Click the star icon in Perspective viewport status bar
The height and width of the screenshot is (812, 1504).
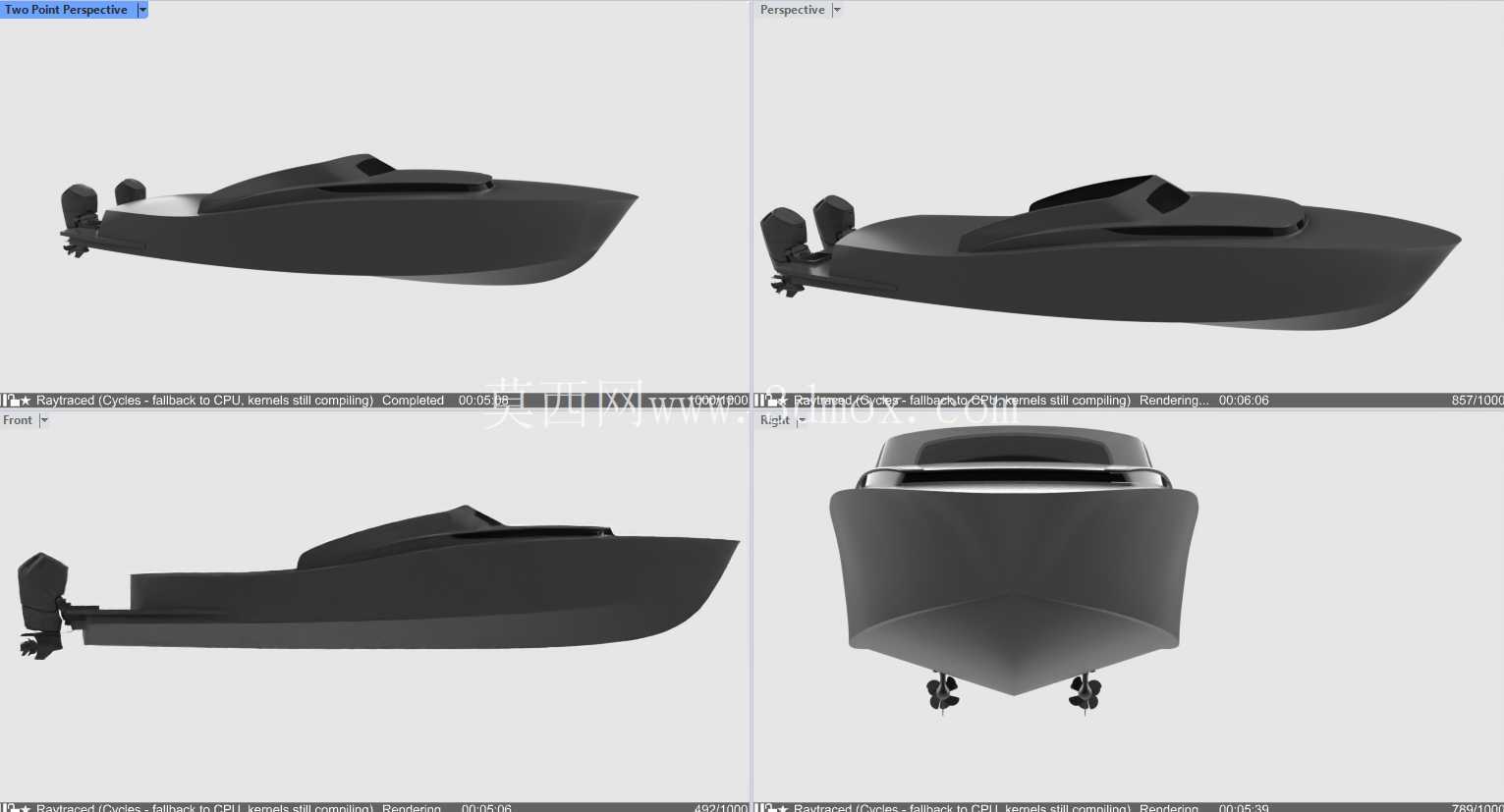782,401
